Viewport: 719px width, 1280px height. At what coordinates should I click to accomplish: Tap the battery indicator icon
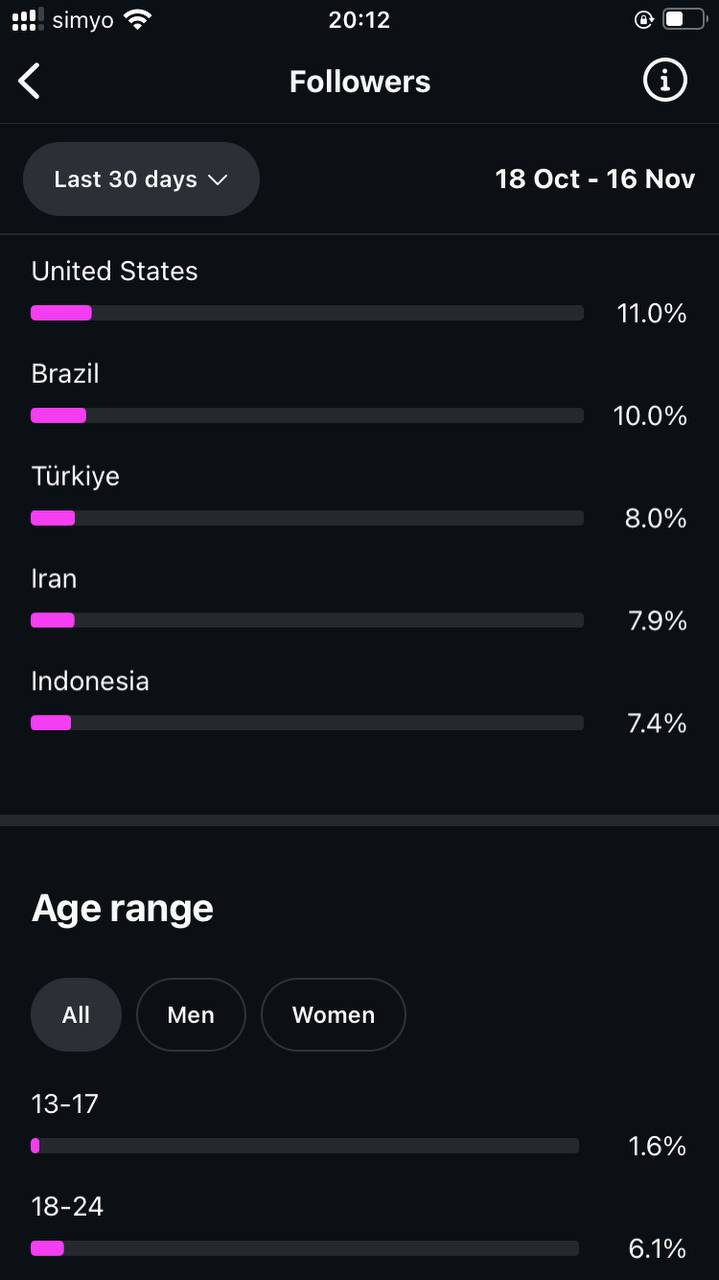685,19
